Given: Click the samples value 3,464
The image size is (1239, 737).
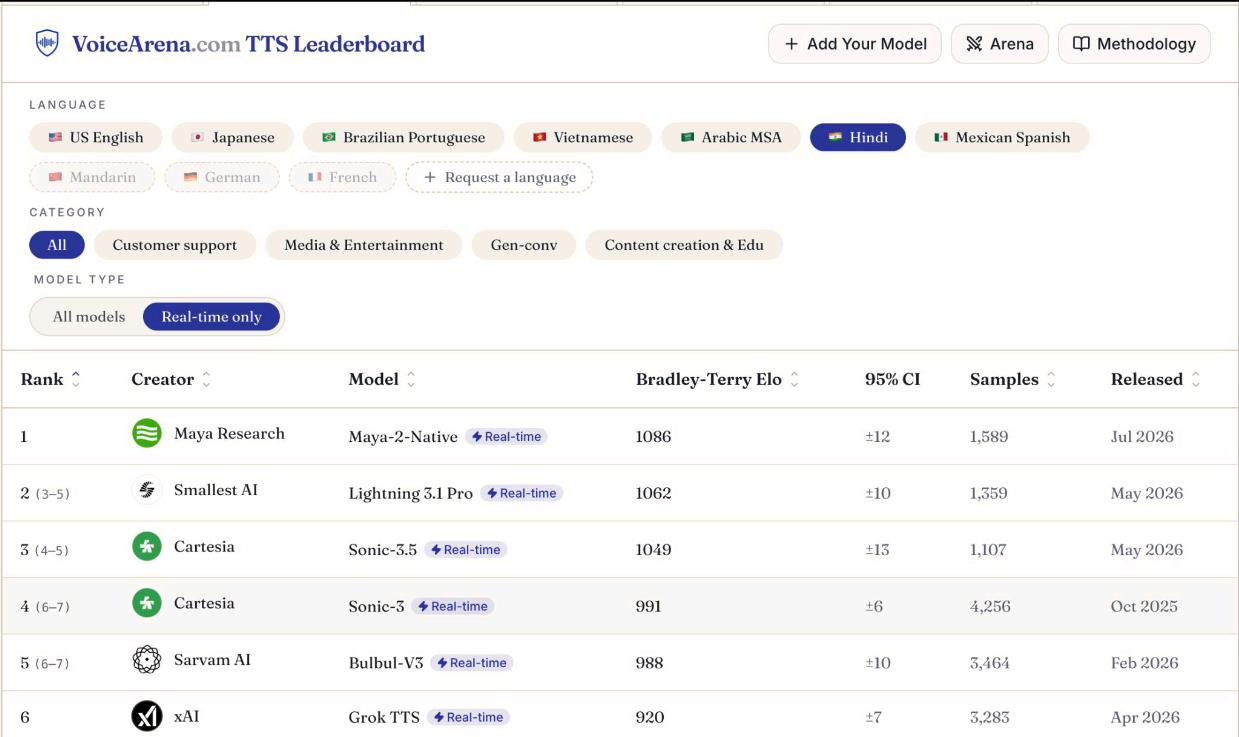Looking at the screenshot, I should (990, 663).
